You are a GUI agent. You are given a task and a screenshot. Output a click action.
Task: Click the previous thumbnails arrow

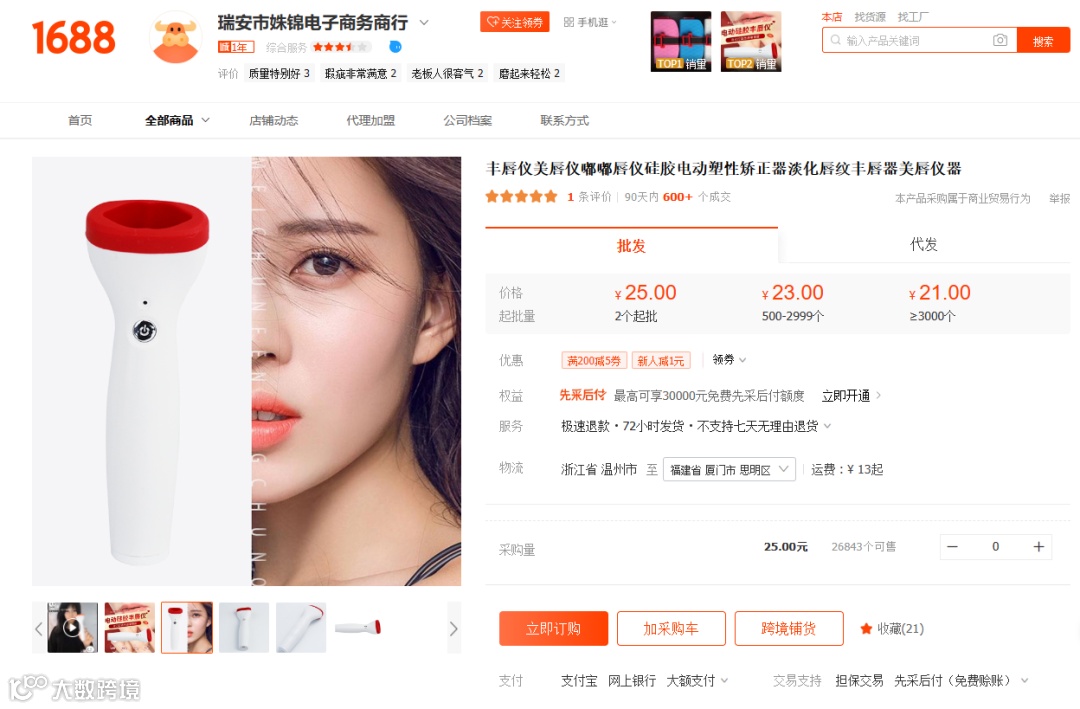click(x=39, y=628)
